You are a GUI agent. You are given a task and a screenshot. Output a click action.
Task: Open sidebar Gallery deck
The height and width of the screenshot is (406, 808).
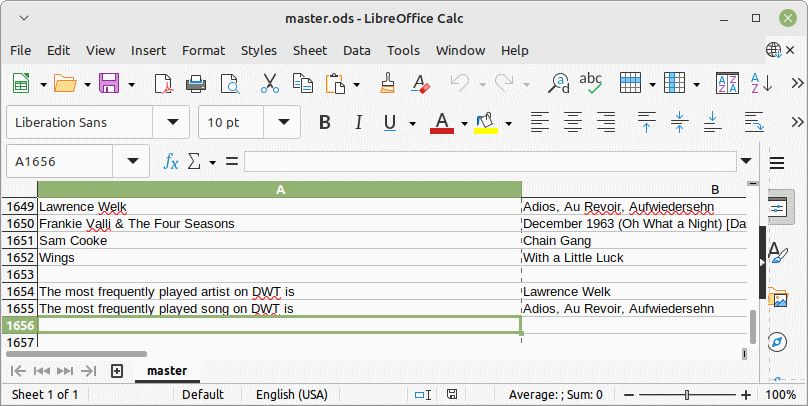pyautogui.click(x=777, y=297)
